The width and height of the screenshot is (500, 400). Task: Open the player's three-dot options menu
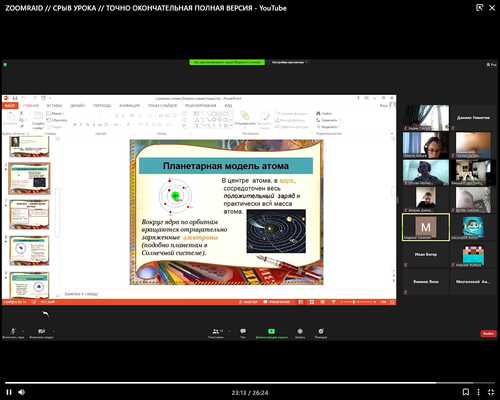tap(478, 392)
